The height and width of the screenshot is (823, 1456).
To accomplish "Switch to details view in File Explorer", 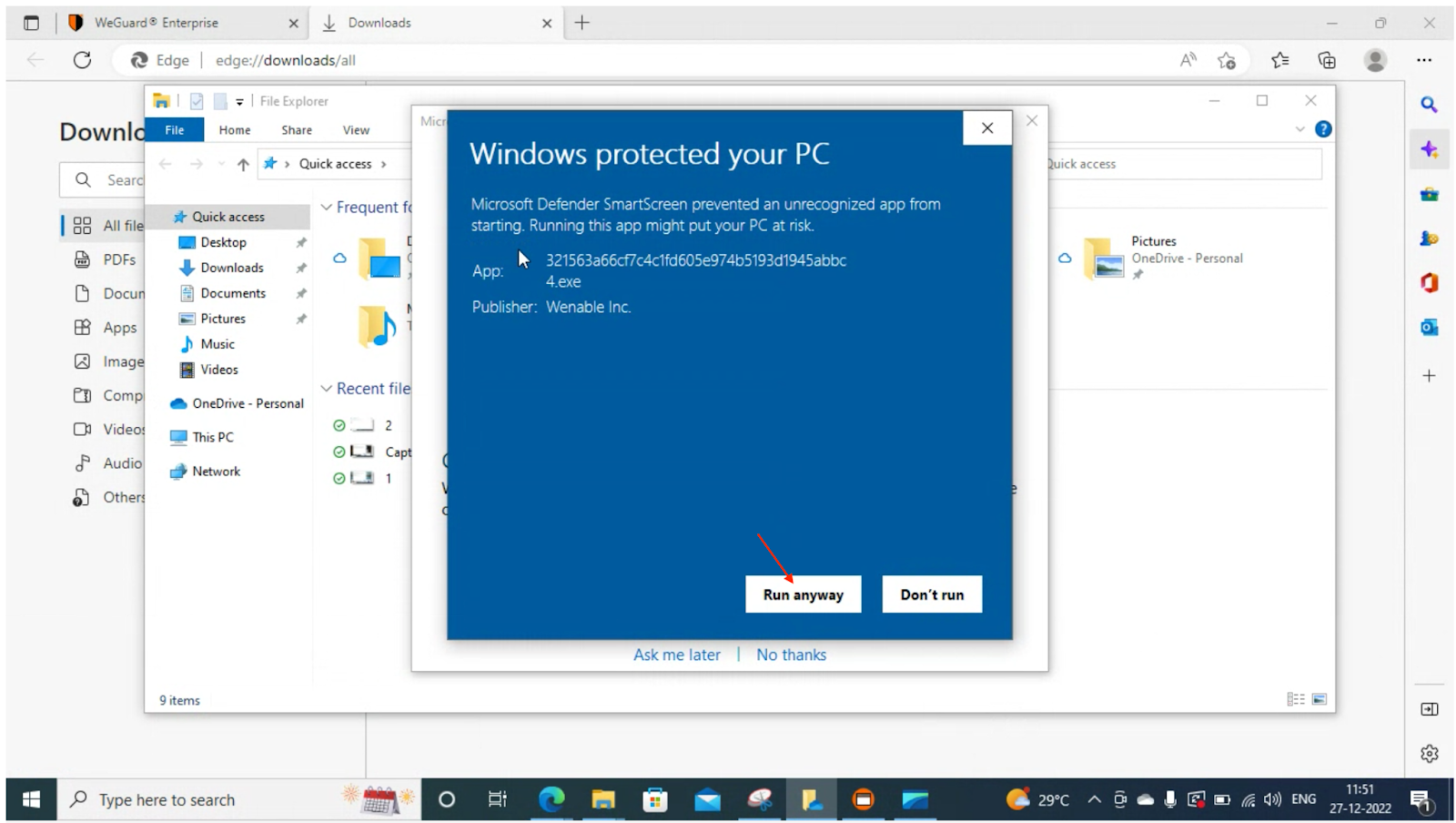I will coord(1296,699).
